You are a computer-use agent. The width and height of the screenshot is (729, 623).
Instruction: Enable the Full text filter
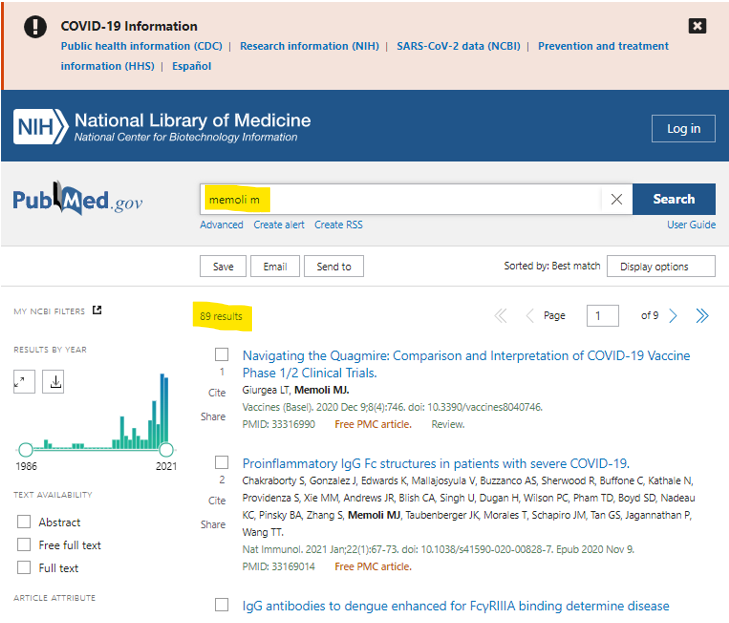click(24, 567)
